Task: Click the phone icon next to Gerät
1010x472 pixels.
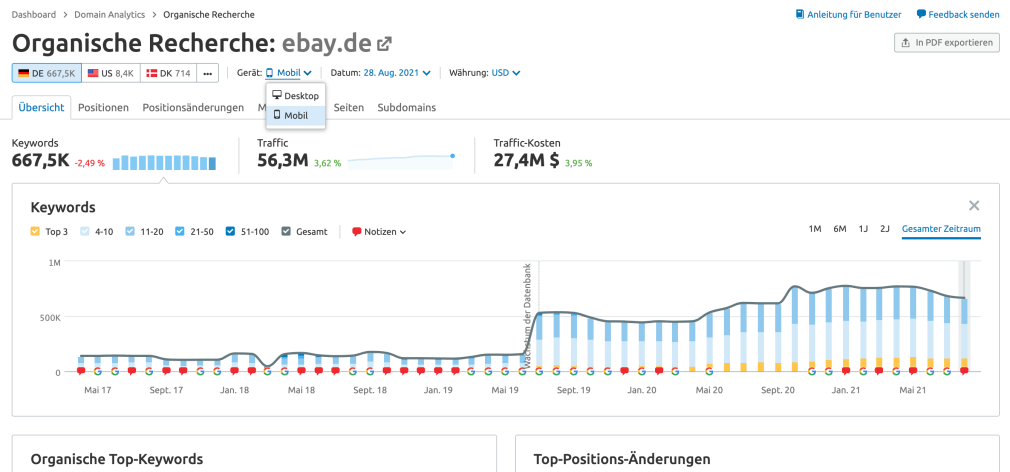Action: point(270,73)
